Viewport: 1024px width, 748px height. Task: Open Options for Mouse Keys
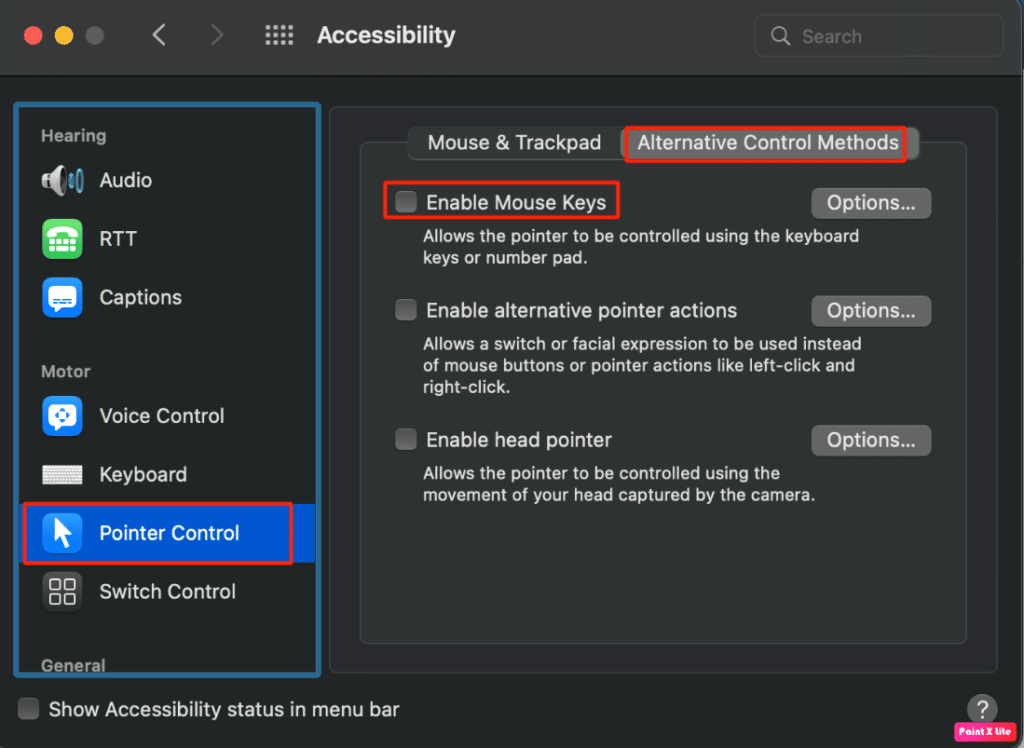click(870, 202)
